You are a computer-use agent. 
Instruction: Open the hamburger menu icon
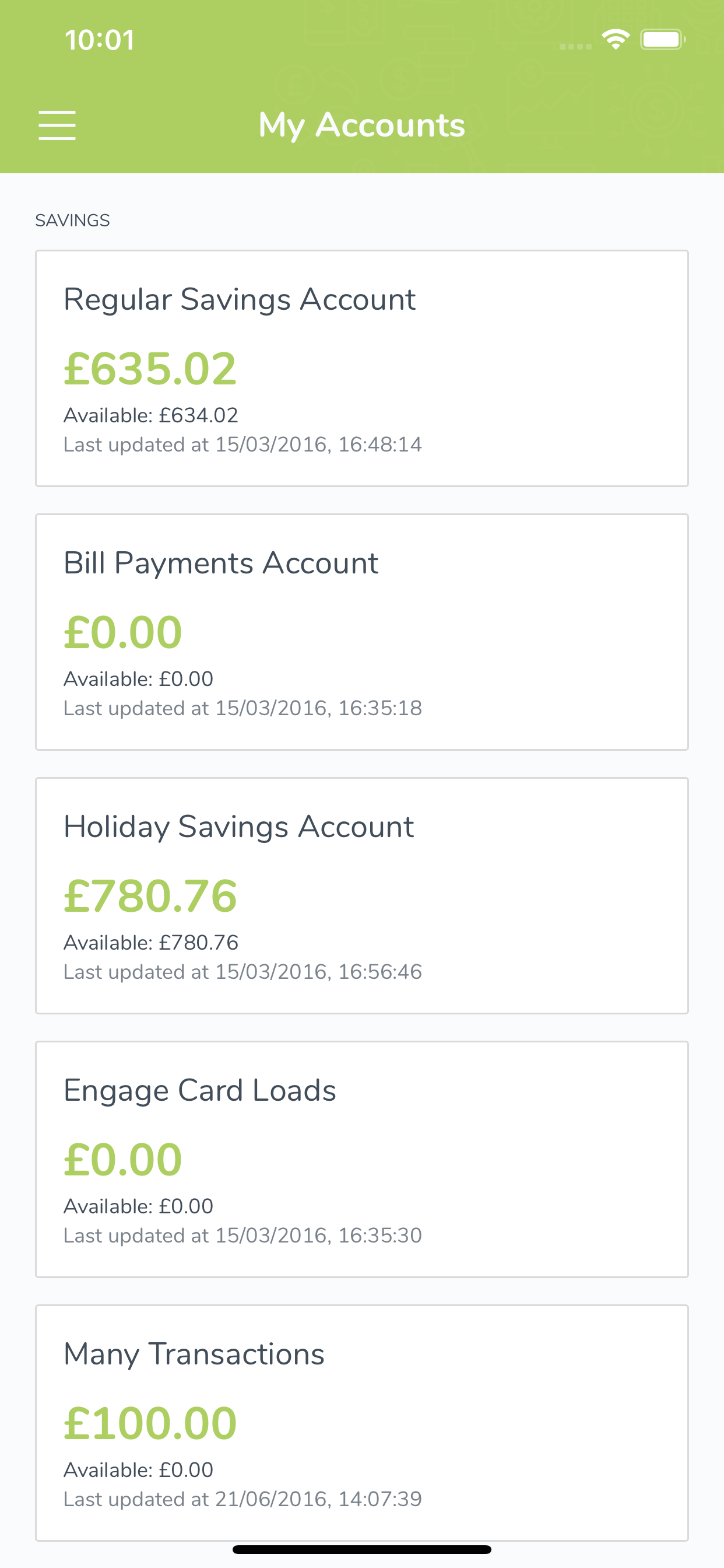click(x=57, y=125)
